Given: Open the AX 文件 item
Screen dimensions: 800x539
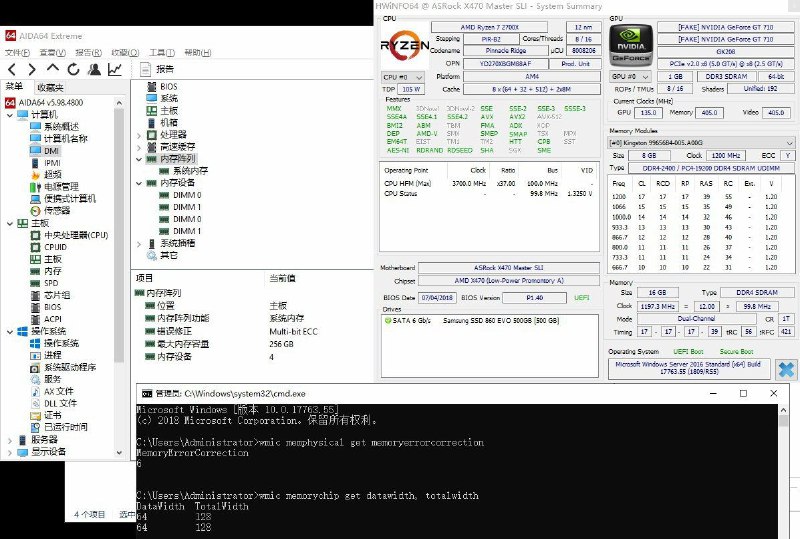Looking at the screenshot, I should [59, 391].
